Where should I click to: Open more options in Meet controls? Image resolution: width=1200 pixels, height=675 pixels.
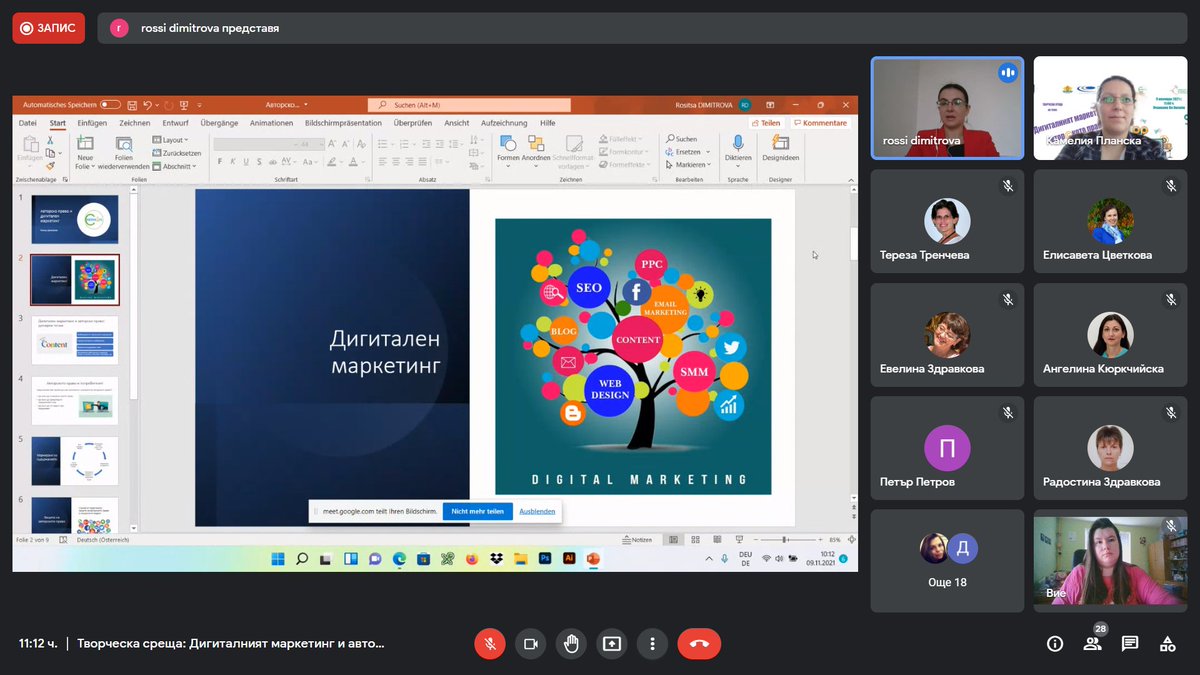[652, 644]
